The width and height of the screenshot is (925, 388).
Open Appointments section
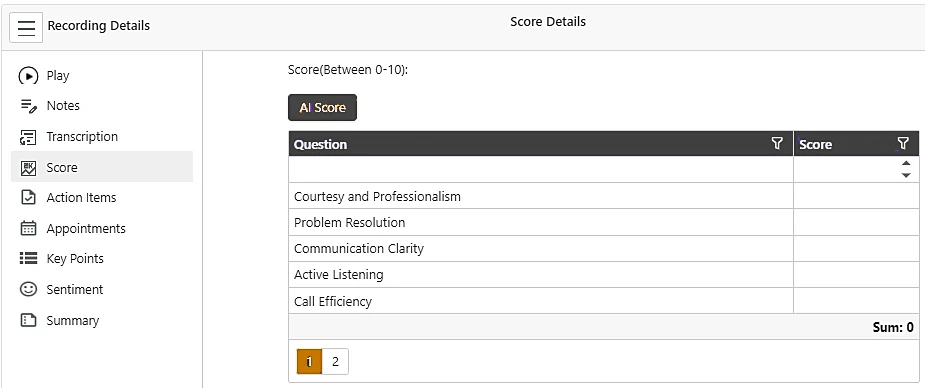point(101,228)
